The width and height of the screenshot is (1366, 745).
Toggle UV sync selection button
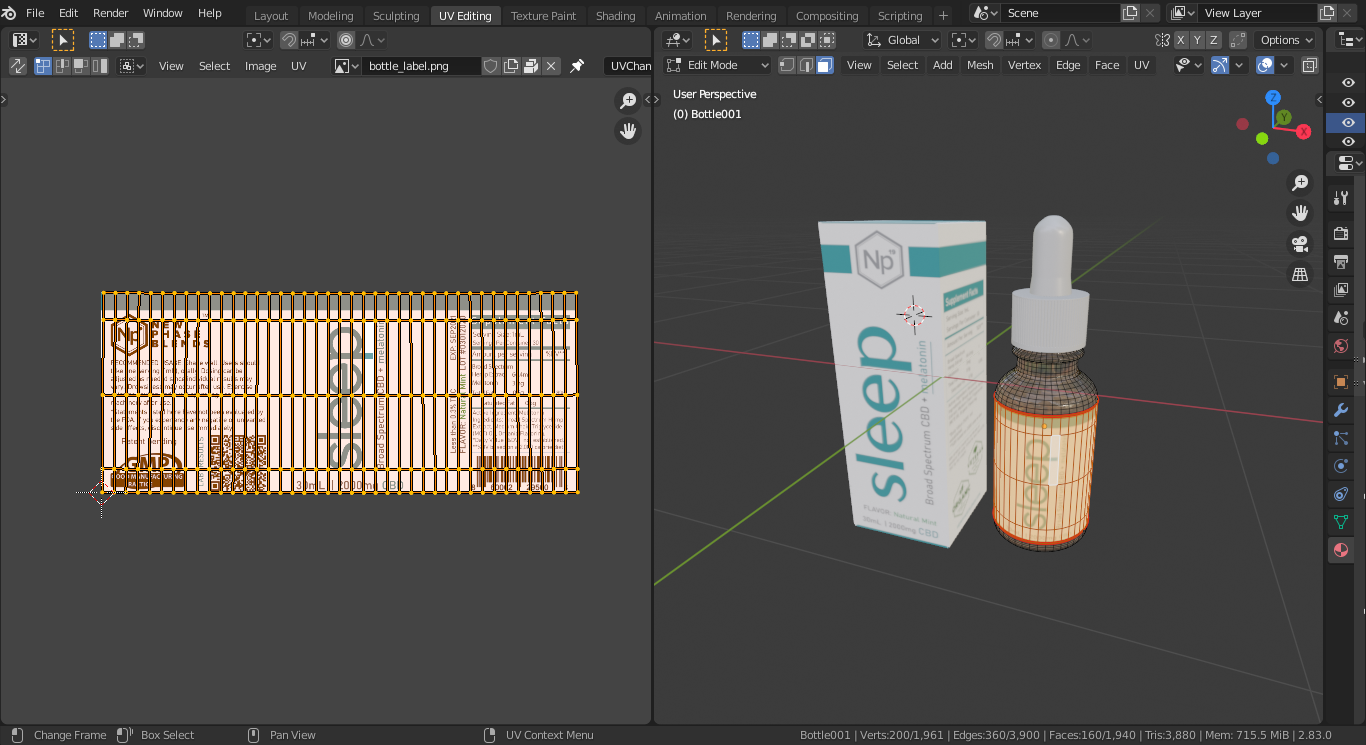[18, 66]
